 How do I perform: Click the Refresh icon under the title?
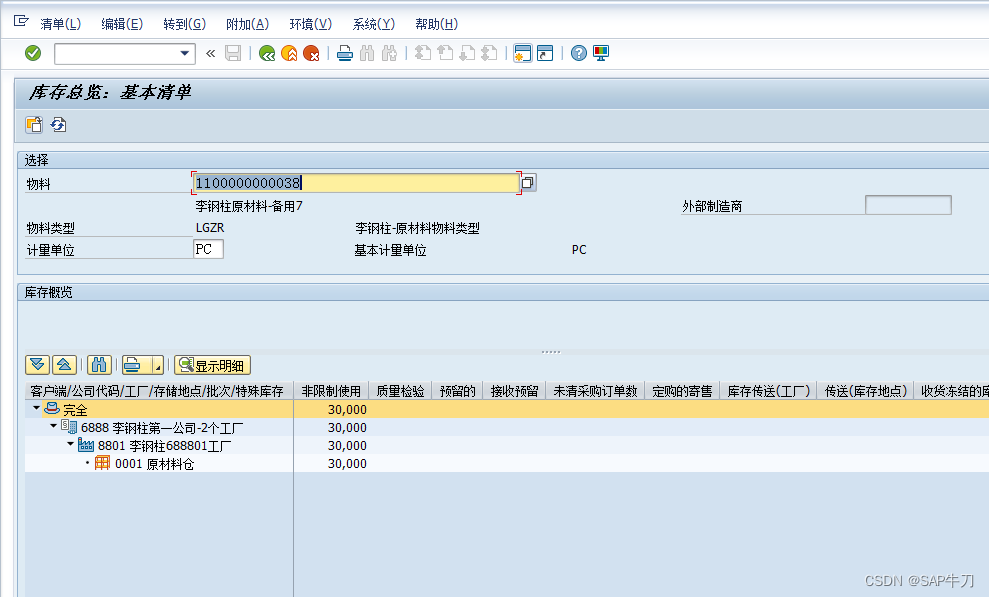click(59, 125)
